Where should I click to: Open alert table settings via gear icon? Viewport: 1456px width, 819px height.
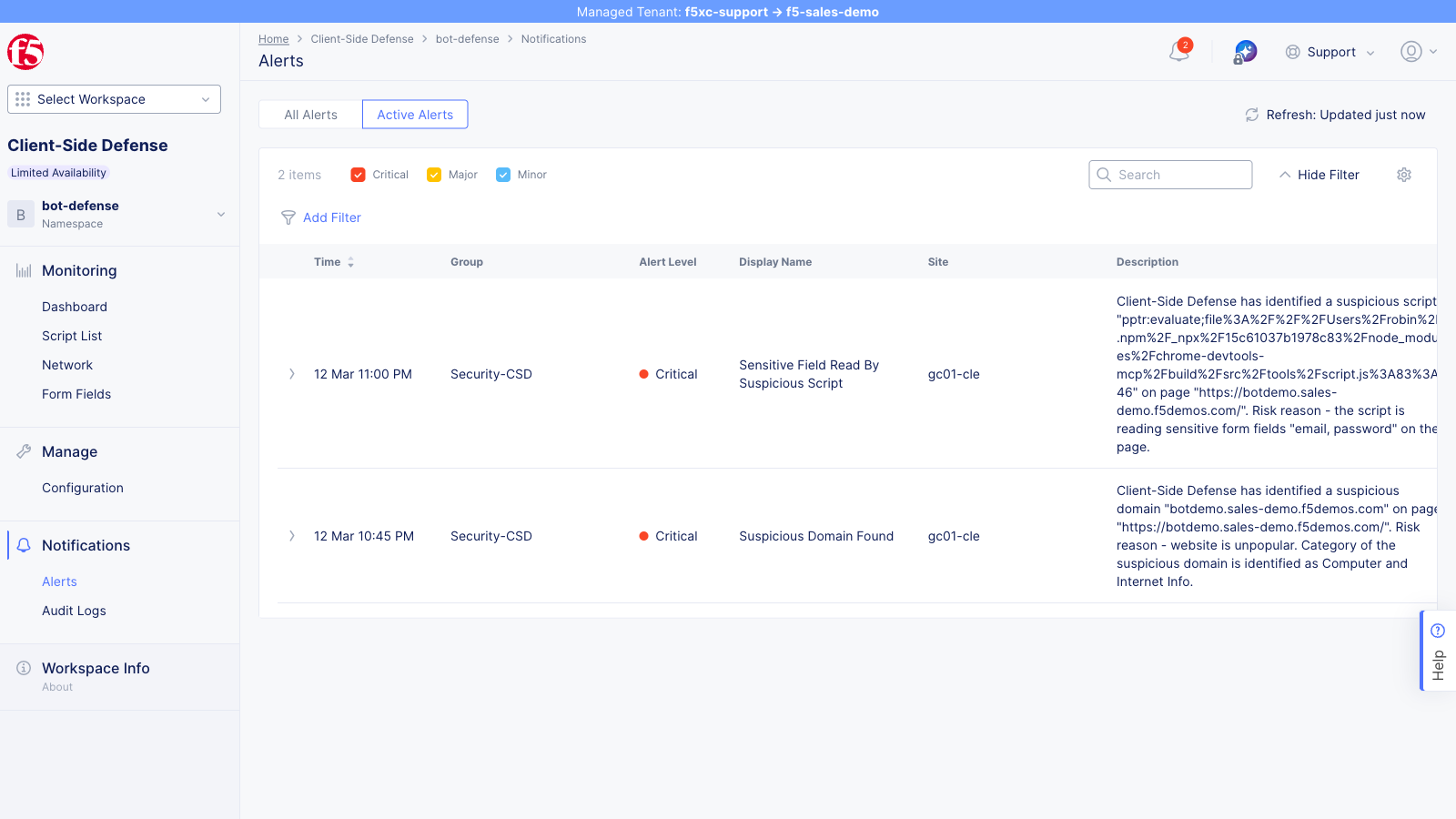pyautogui.click(x=1403, y=174)
